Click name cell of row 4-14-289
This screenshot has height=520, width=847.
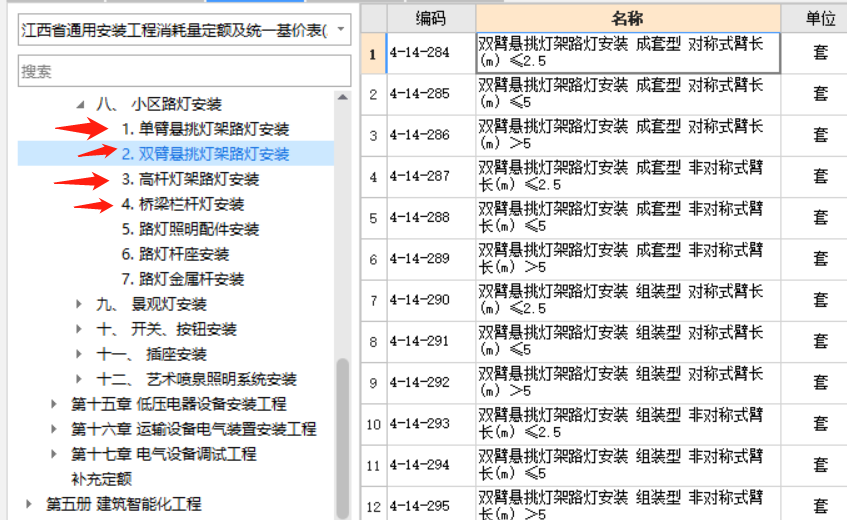(x=628, y=259)
